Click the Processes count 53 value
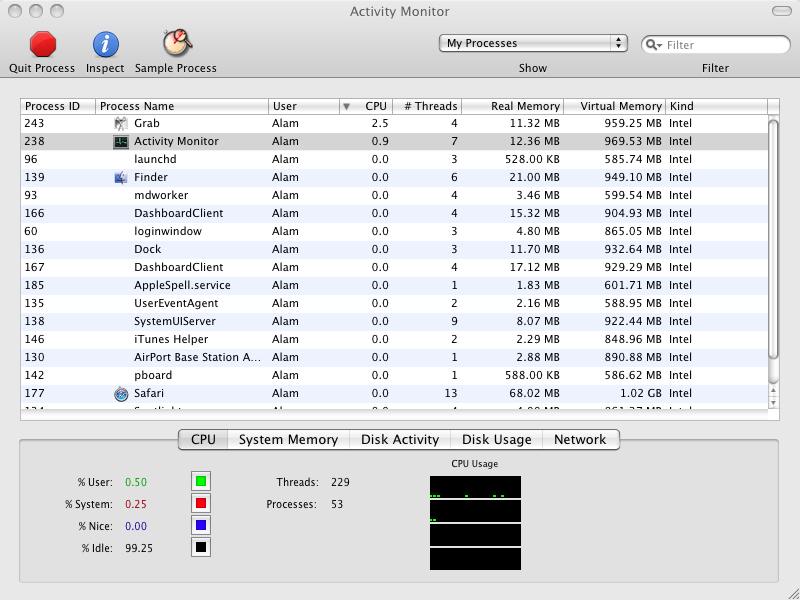Screen dimensions: 800x600 337,504
